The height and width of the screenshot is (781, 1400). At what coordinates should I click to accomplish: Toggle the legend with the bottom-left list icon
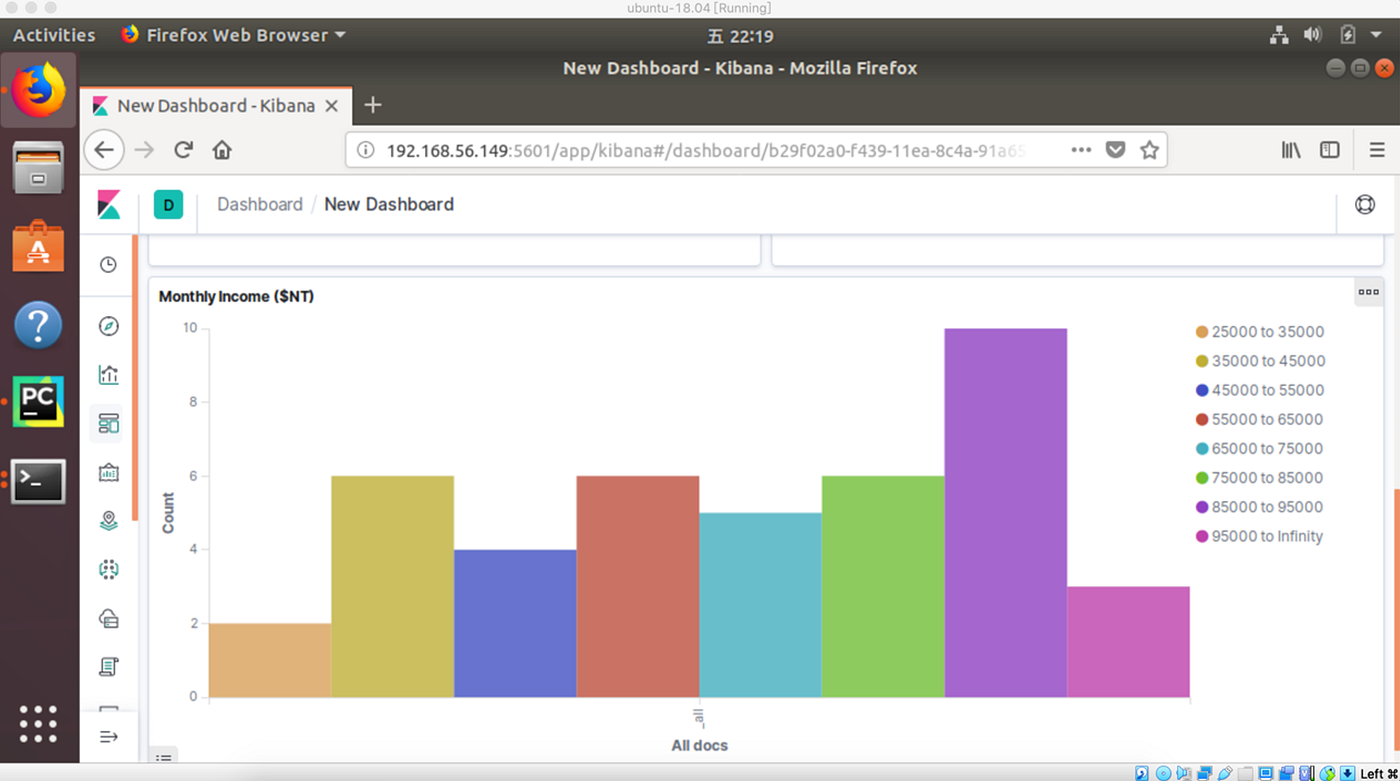[163, 758]
